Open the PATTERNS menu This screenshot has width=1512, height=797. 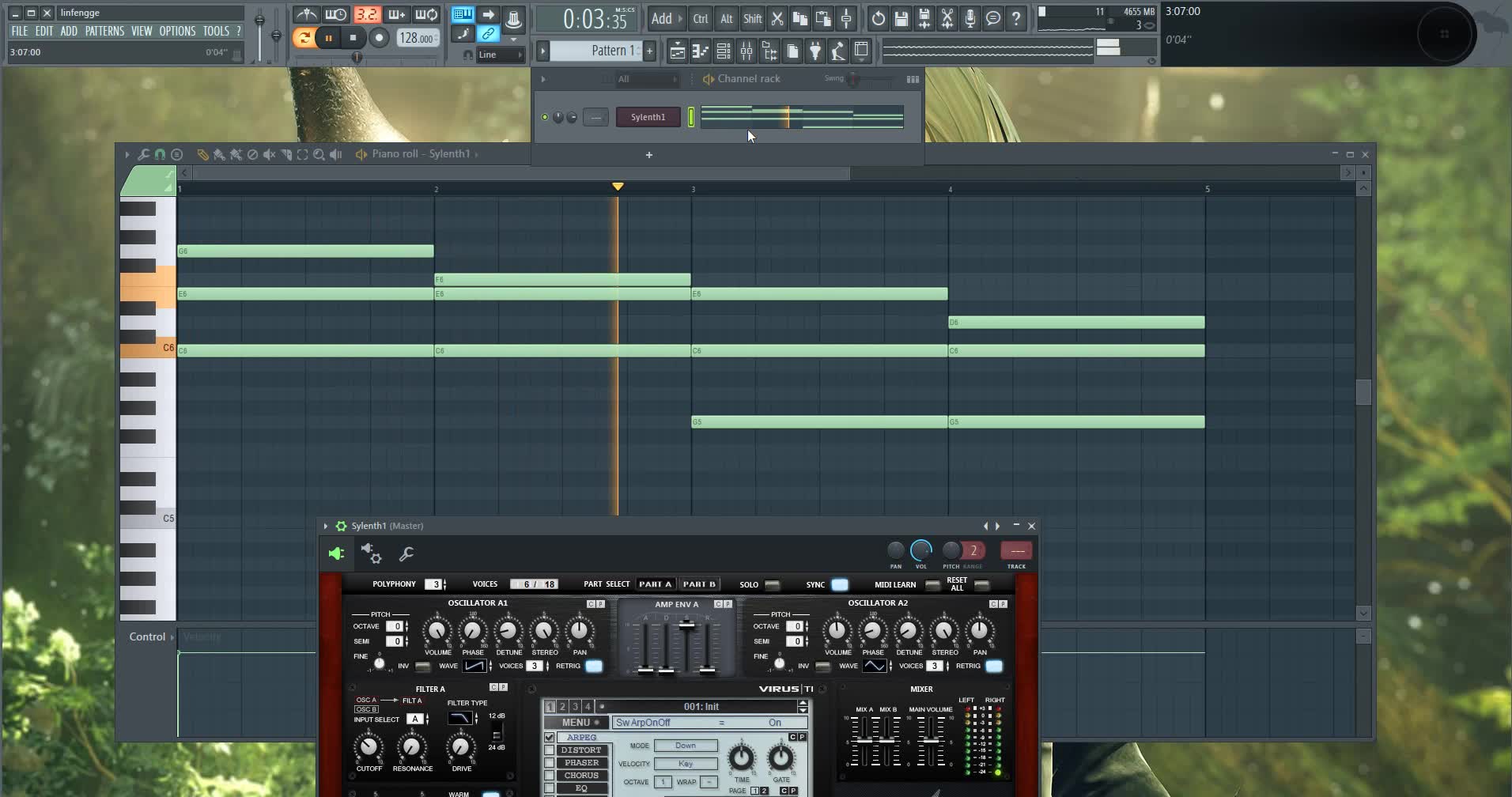104,31
